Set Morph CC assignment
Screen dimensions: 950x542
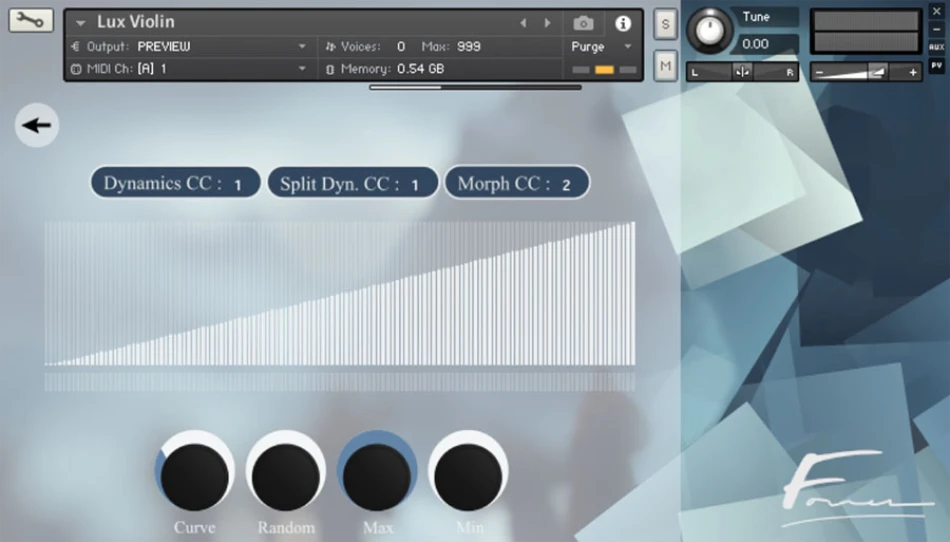(x=517, y=183)
